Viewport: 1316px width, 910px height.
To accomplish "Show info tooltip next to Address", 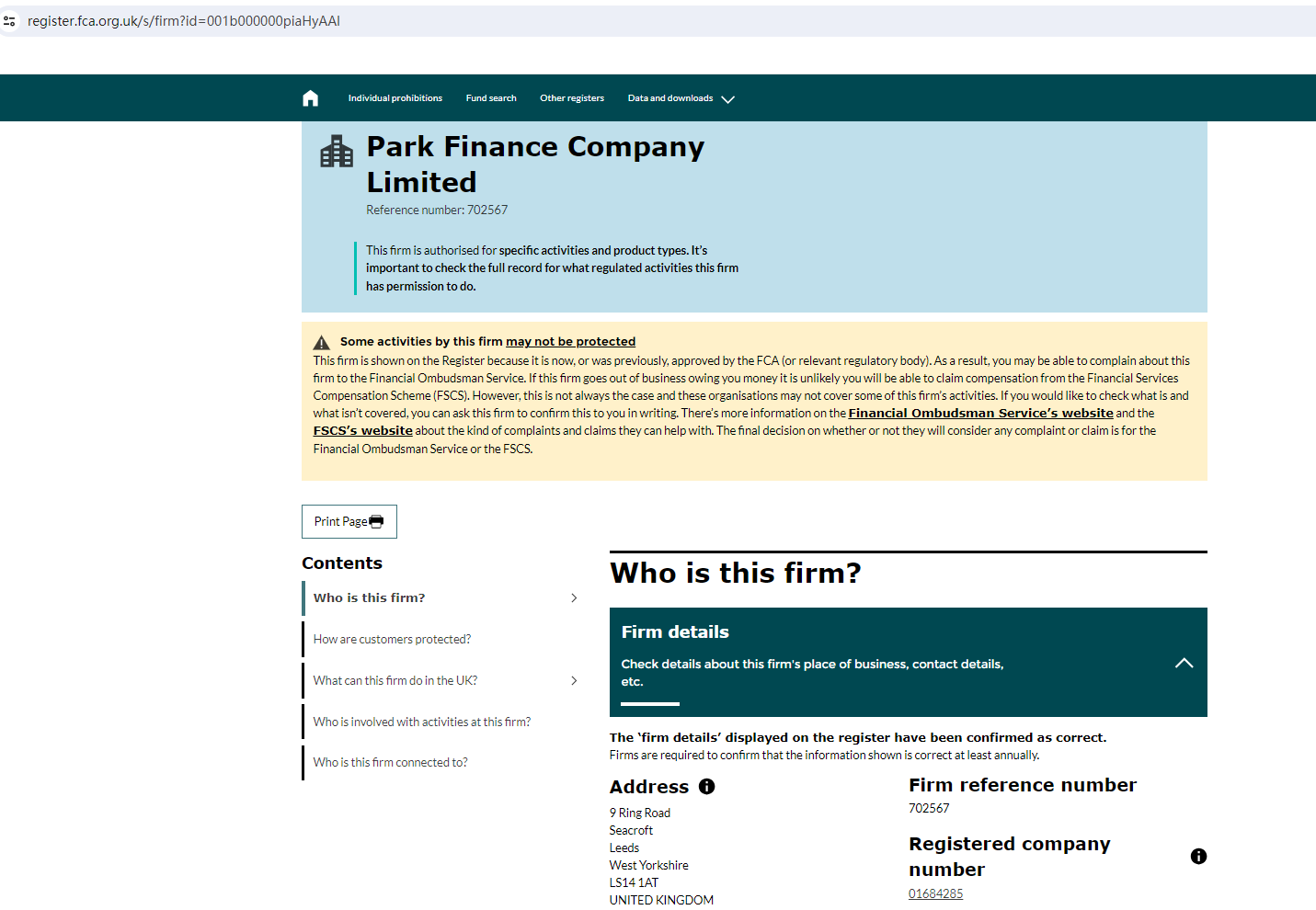I will click(x=706, y=787).
